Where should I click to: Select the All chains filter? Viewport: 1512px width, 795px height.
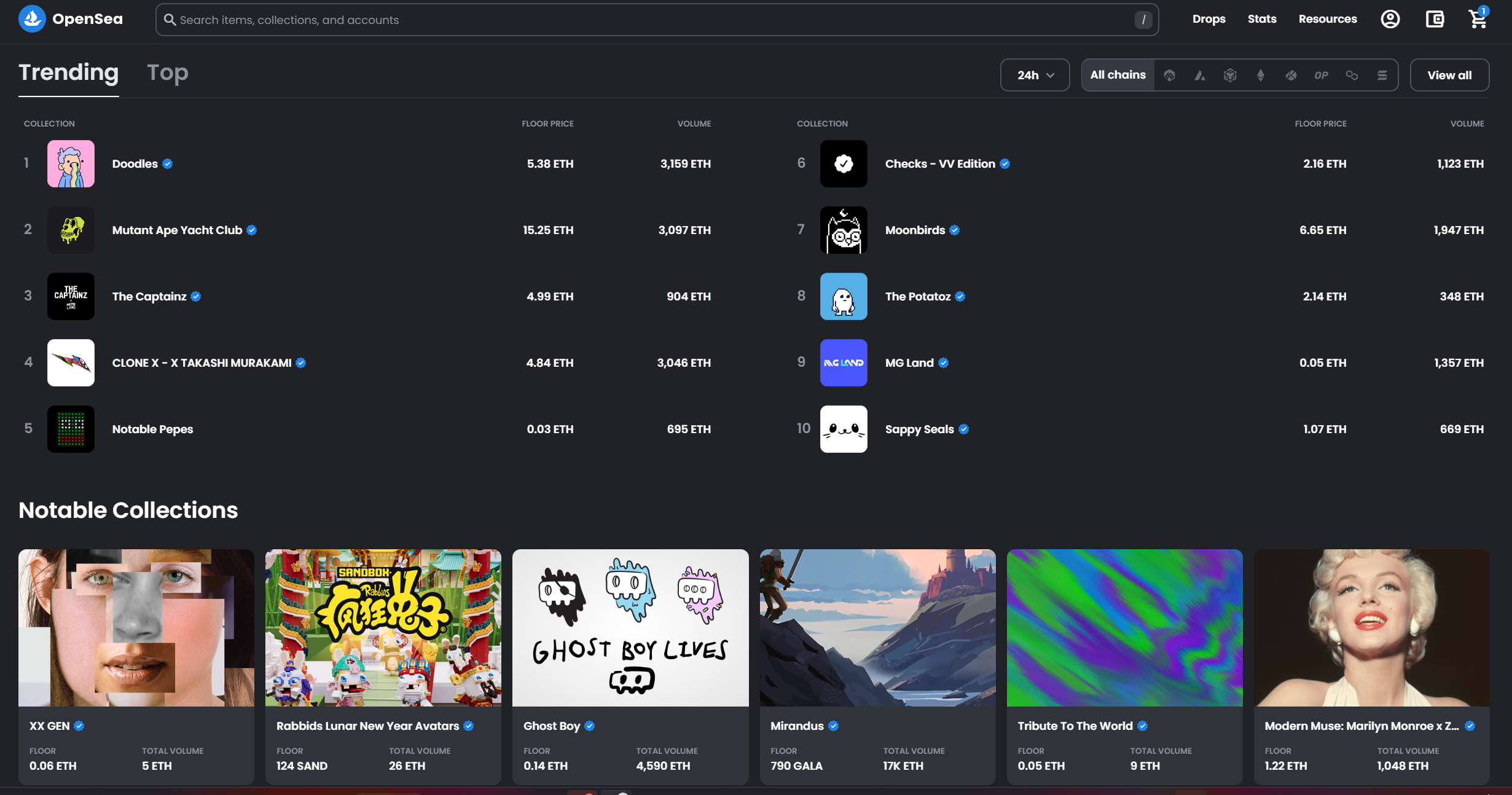[x=1118, y=75]
